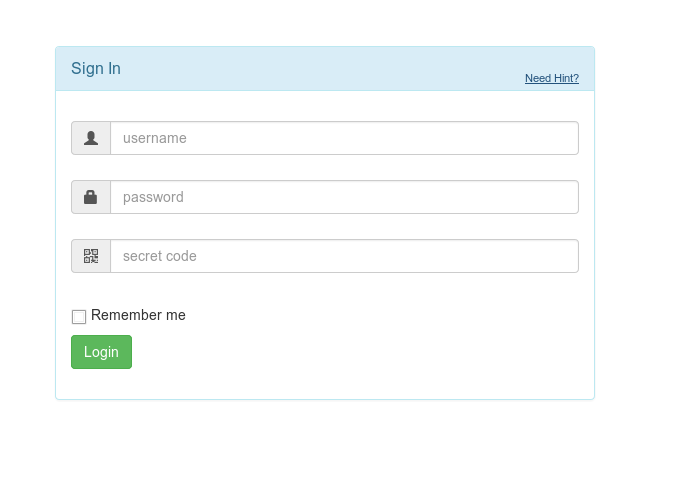Select the QR icon next to secret code
693x492 pixels.
91,256
